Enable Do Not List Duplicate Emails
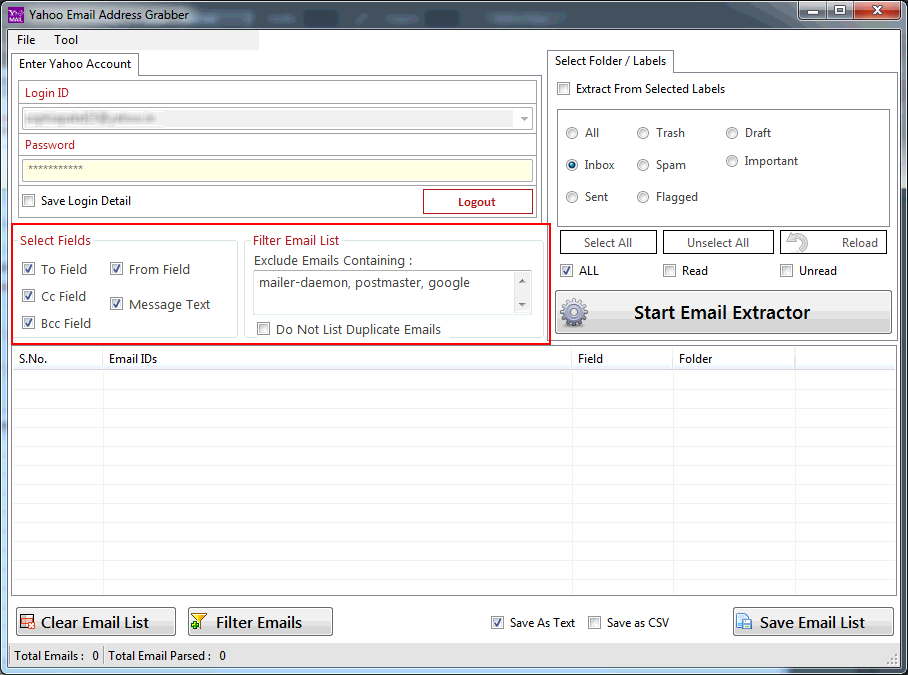This screenshot has width=908, height=675. [x=263, y=329]
